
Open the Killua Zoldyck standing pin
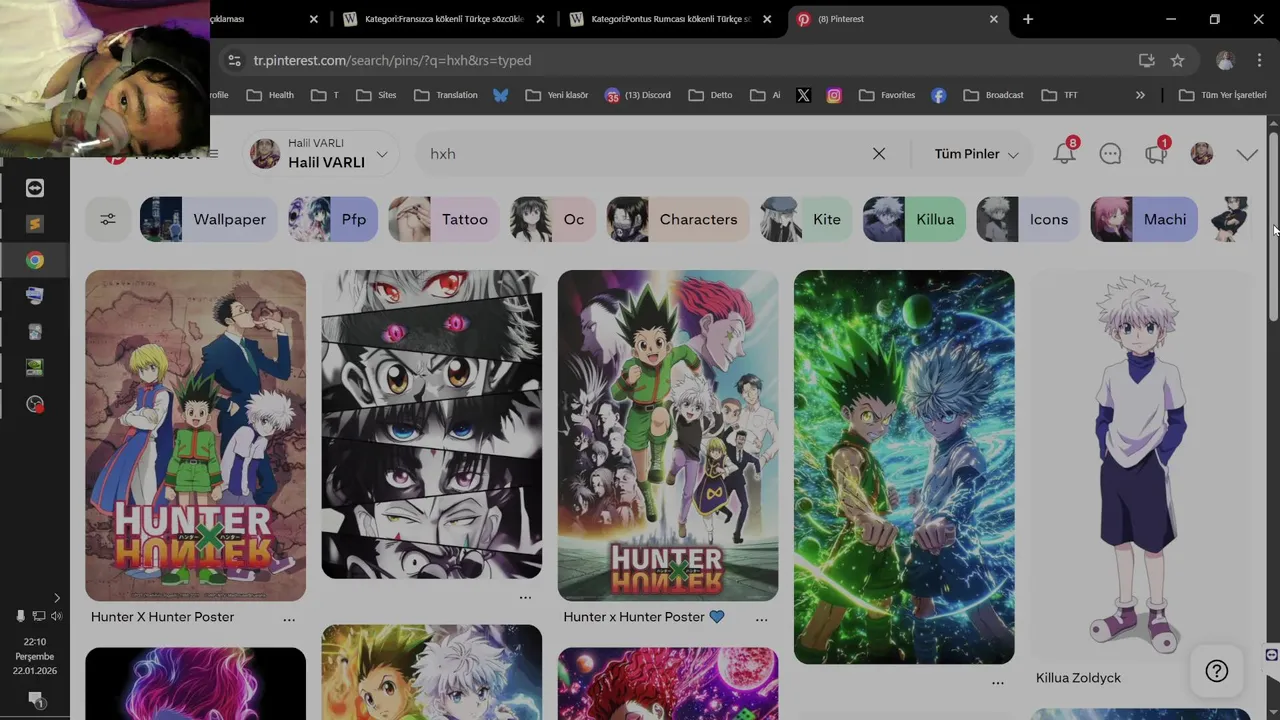(x=1140, y=465)
